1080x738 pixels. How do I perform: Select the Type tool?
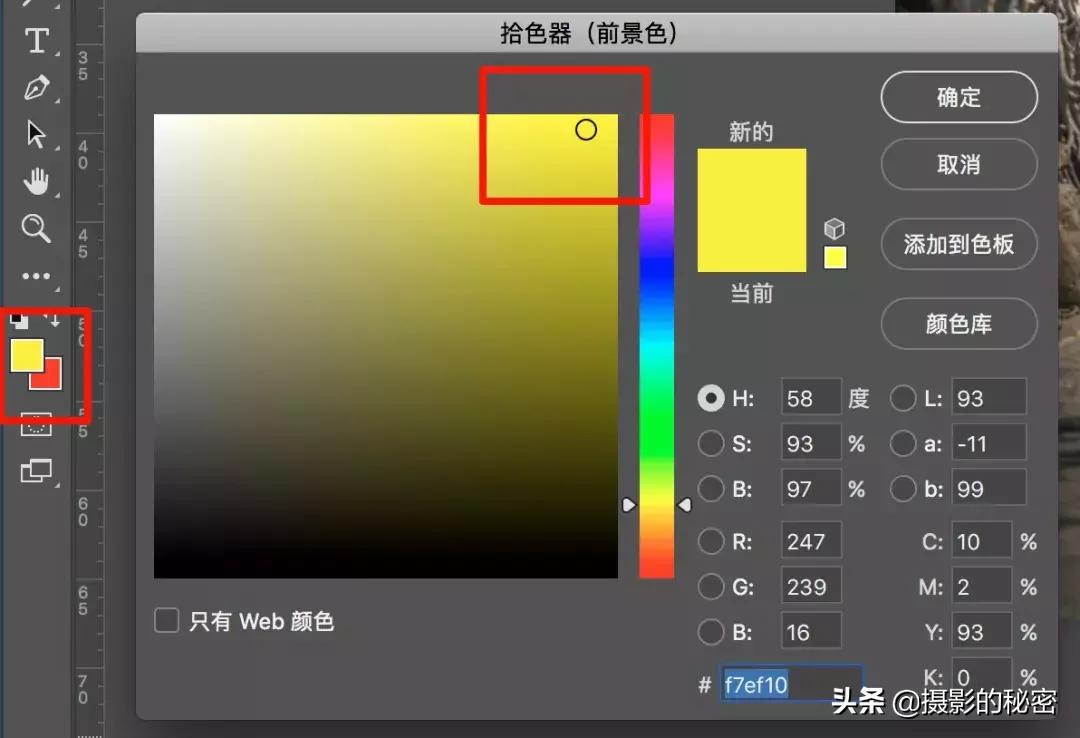(37, 41)
